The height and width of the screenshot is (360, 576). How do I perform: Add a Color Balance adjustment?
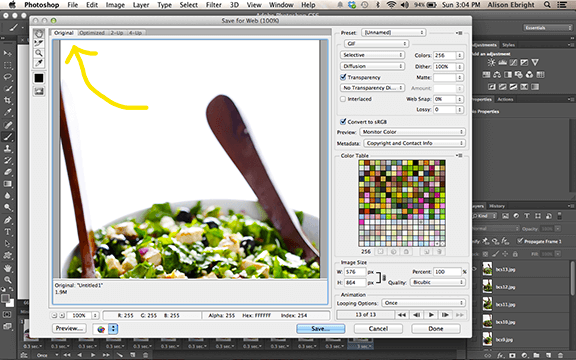point(497,75)
